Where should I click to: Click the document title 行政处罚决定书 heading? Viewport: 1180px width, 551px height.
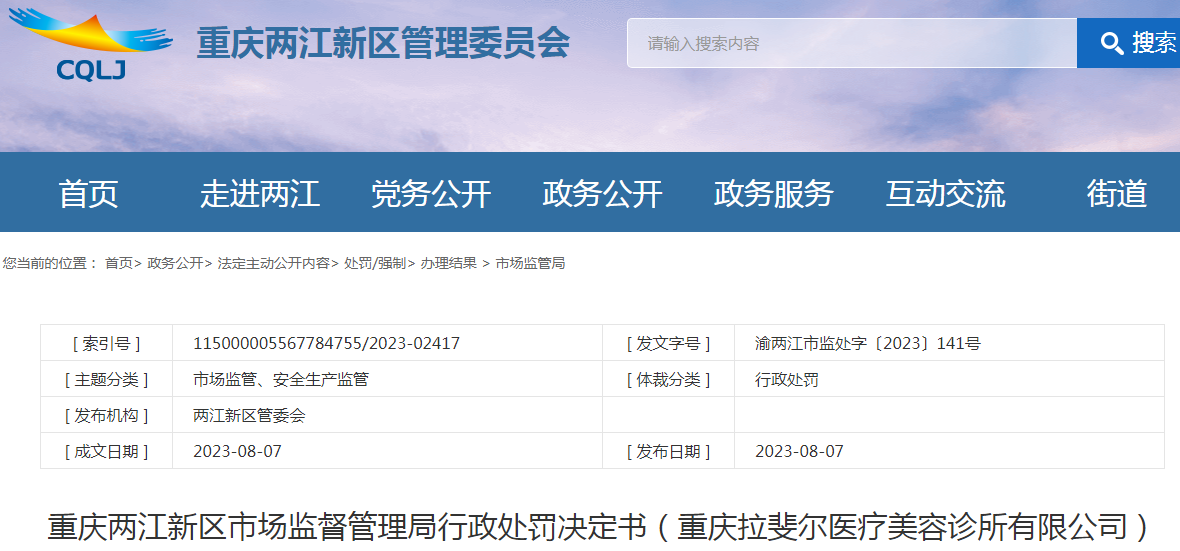(x=600, y=526)
